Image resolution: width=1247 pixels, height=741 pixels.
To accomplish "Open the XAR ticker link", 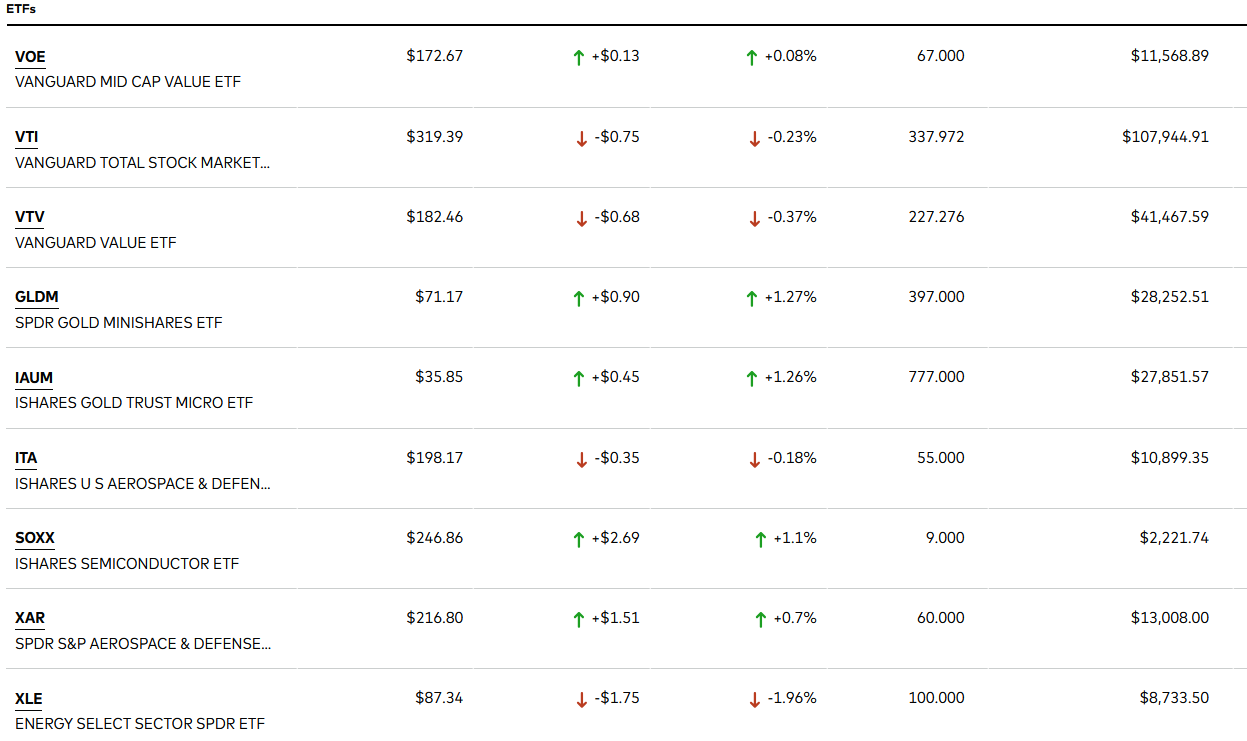I will pos(30,618).
